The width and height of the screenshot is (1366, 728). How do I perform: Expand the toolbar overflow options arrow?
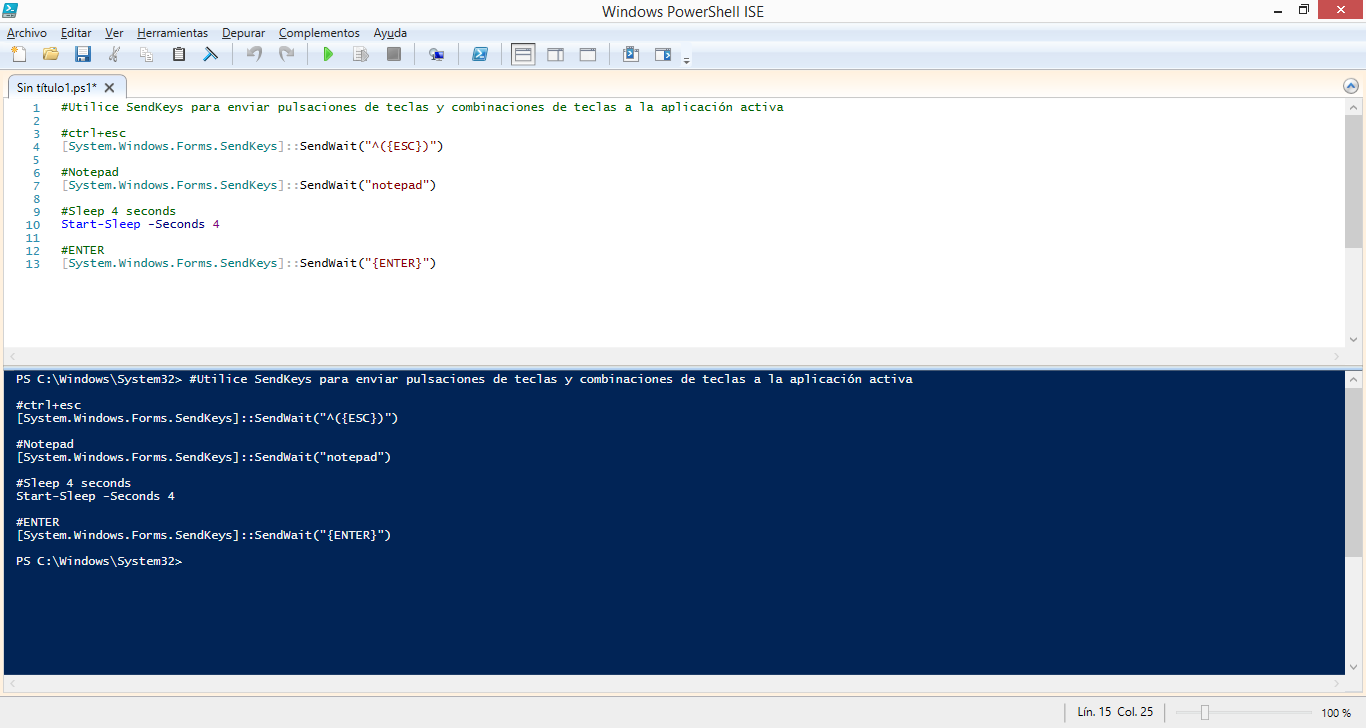tap(687, 61)
